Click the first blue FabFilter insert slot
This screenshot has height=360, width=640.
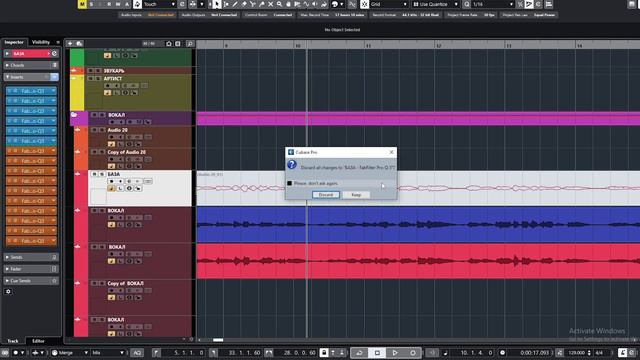[31, 91]
